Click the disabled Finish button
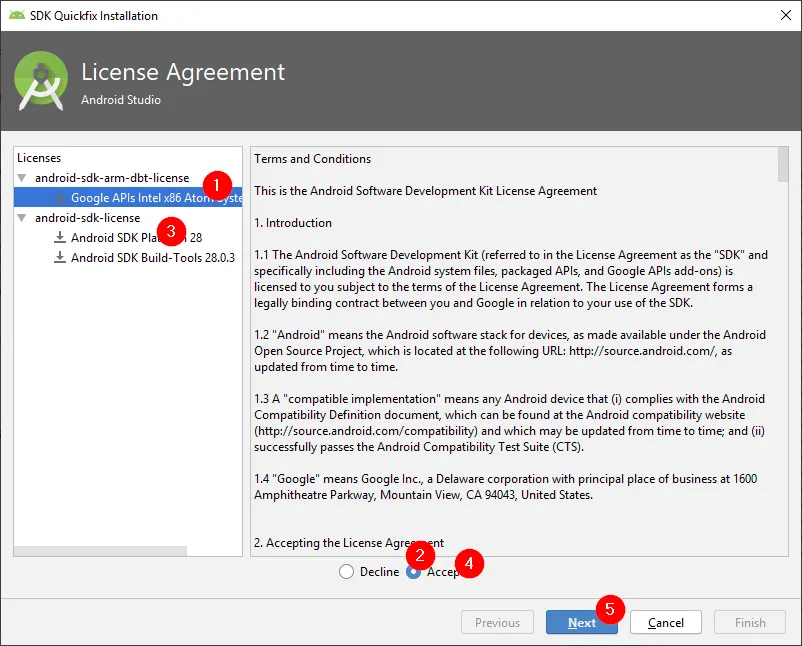802x646 pixels. 750,622
